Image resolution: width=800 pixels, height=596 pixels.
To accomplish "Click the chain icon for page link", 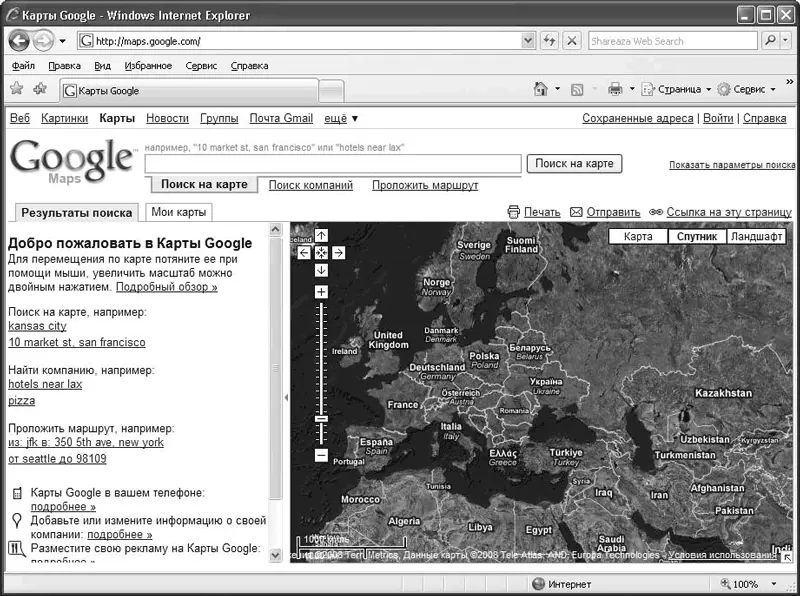I will [x=656, y=212].
